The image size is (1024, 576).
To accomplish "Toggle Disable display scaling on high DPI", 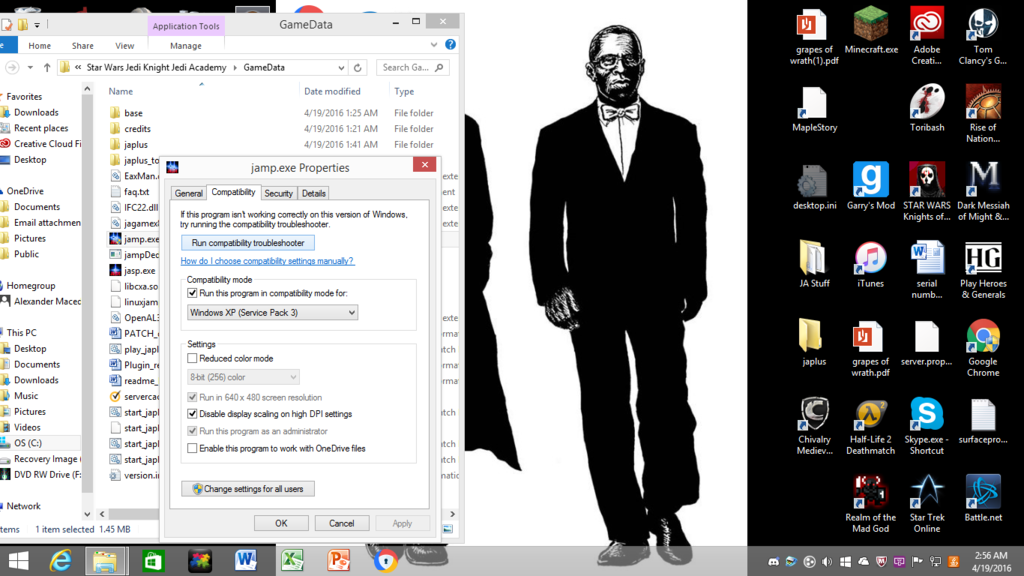I will click(x=192, y=413).
